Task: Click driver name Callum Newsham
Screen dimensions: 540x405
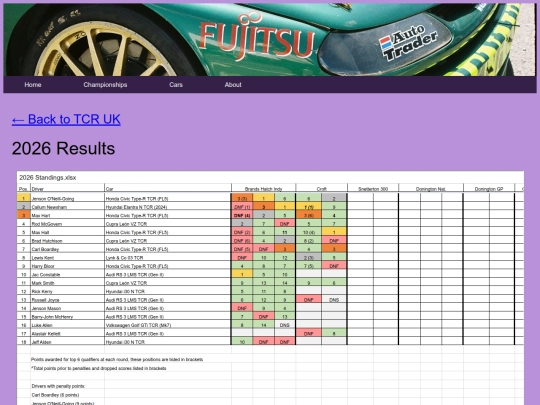Action: (49, 207)
